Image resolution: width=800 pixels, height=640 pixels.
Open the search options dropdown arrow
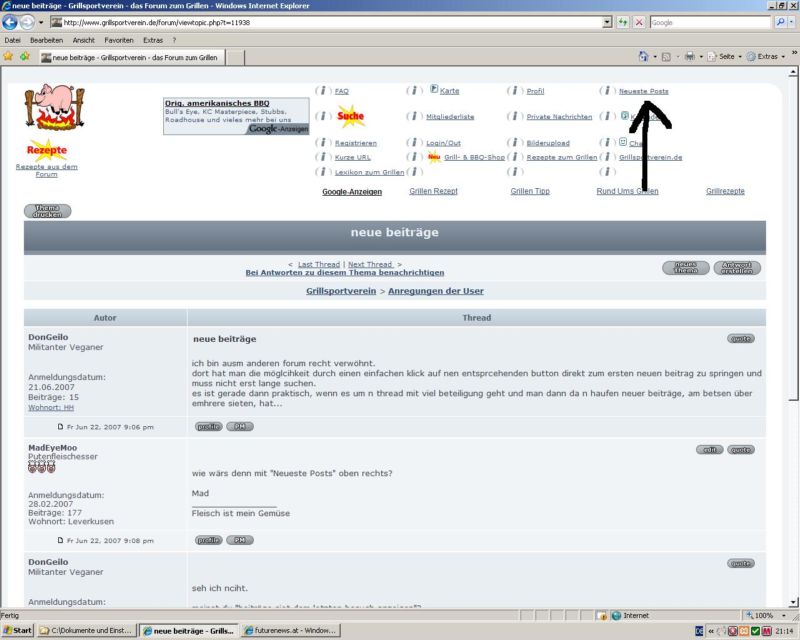pyautogui.click(x=792, y=22)
